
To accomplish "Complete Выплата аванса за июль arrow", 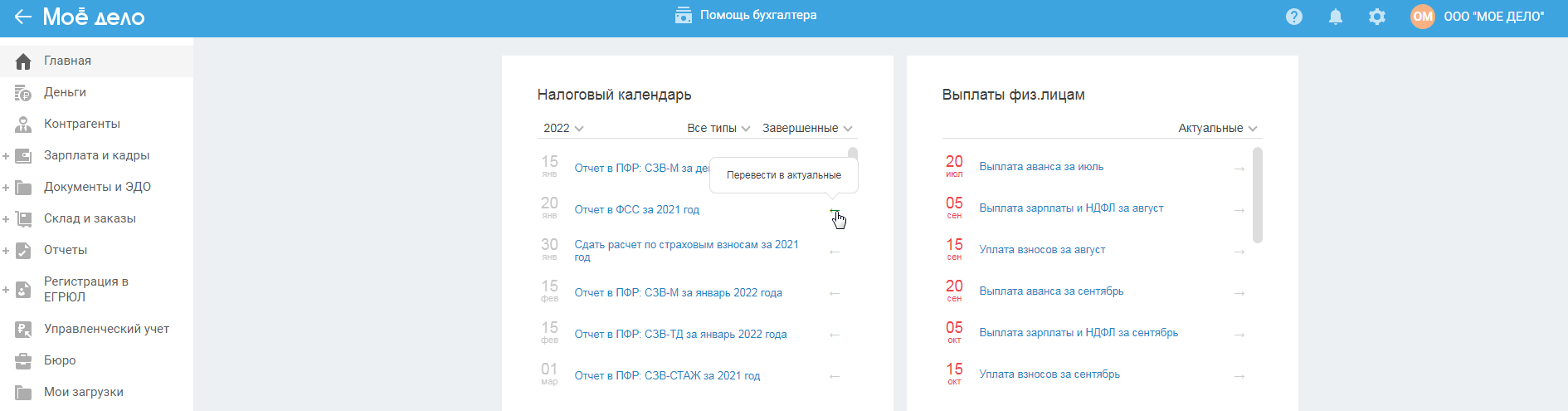I will click(x=1239, y=169).
